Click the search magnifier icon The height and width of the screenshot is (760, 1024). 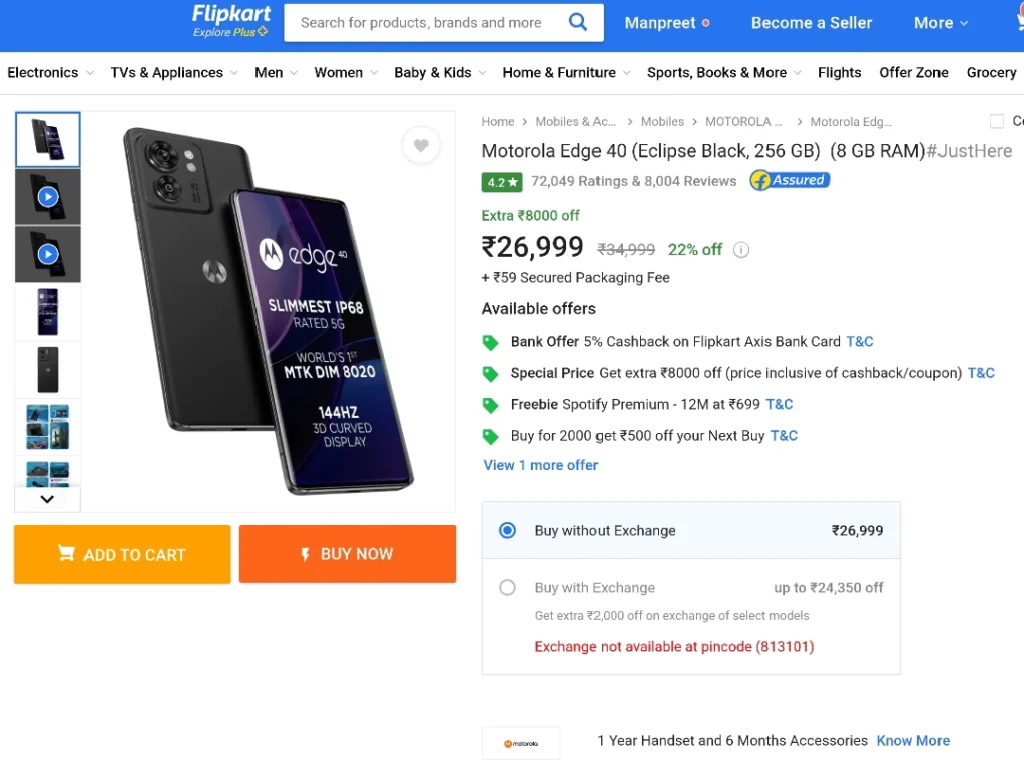578,22
